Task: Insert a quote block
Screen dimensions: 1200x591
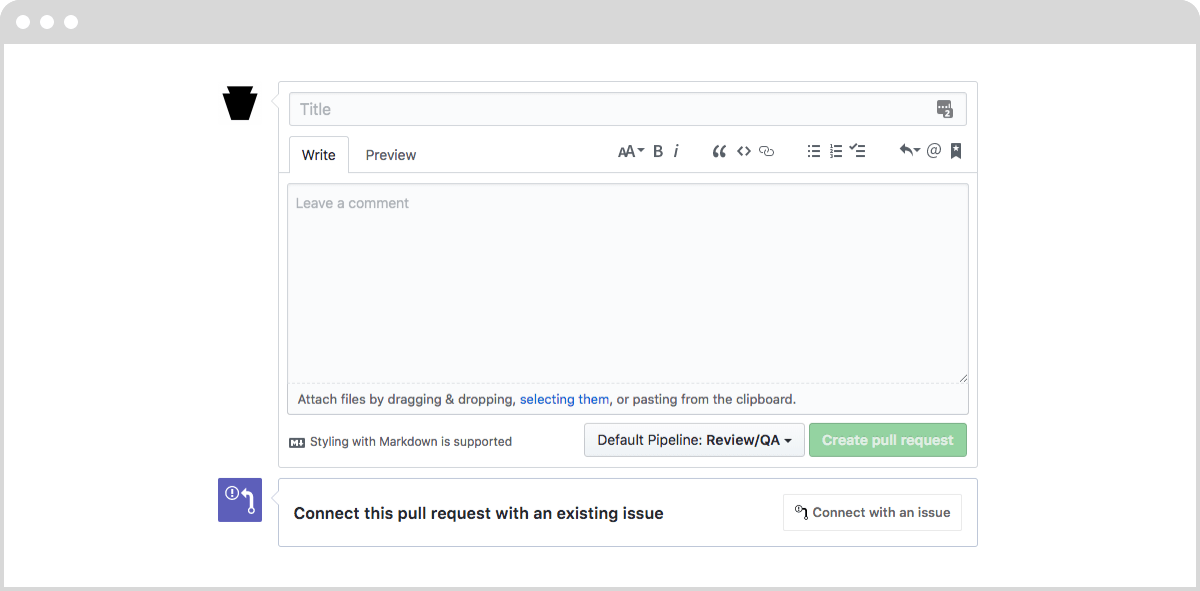Action: click(x=719, y=151)
